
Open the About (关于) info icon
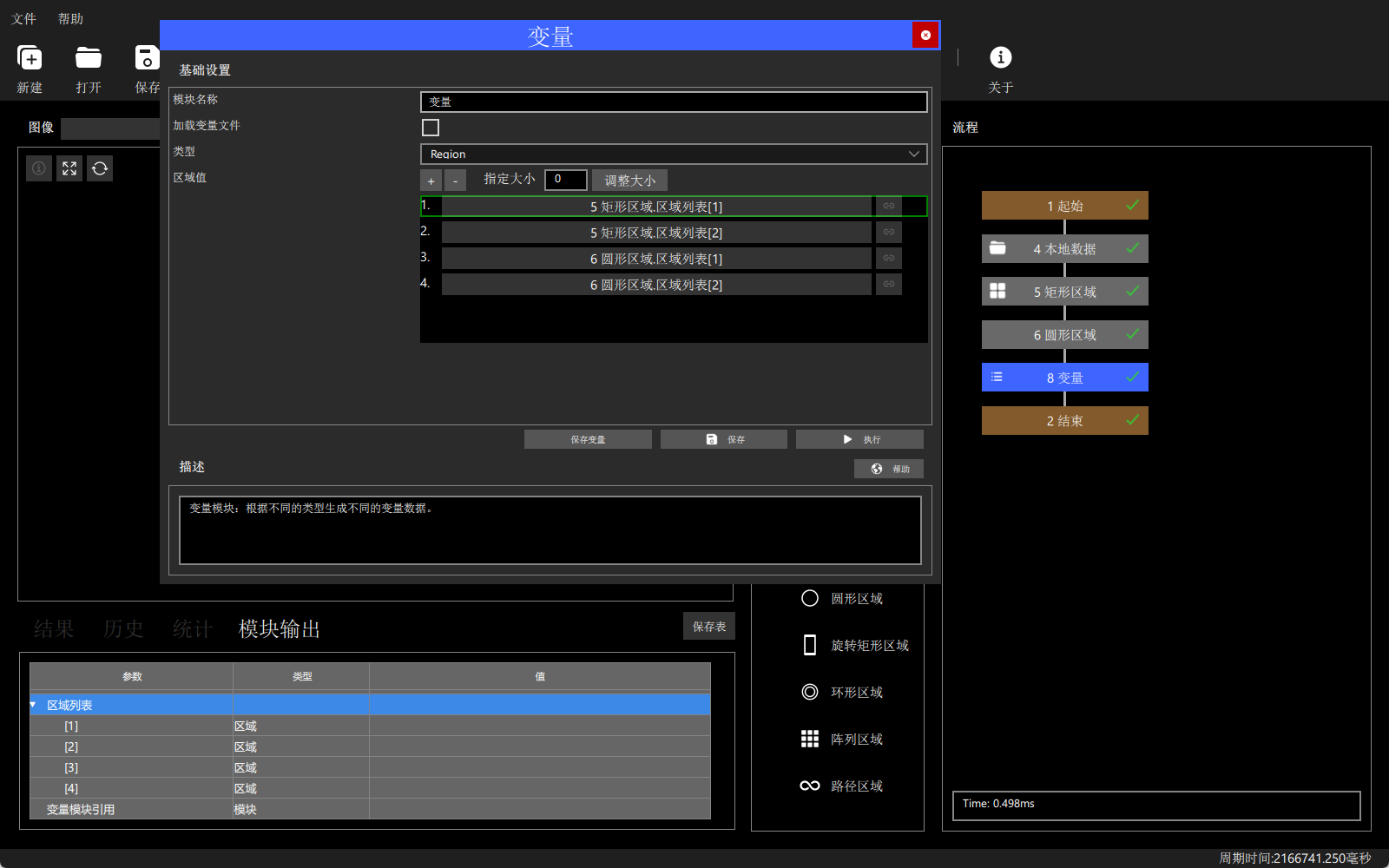point(1001,57)
